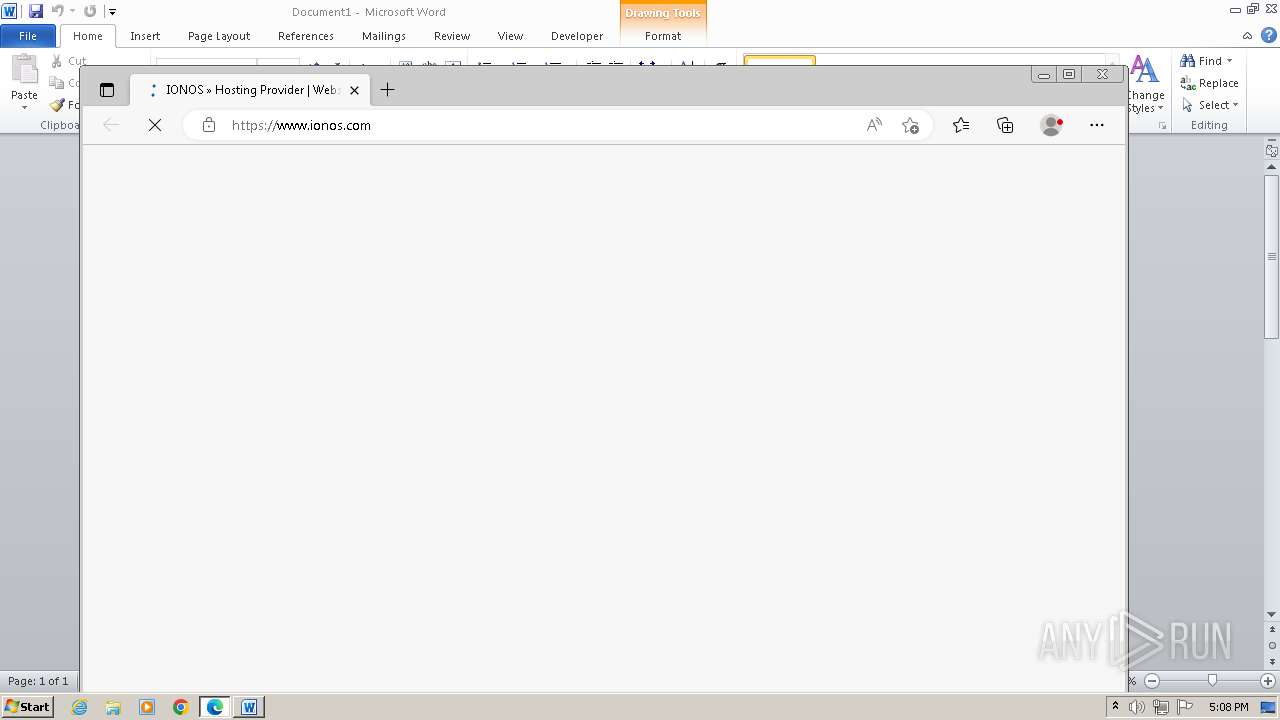
Task: Open the Review ribbon tab
Action: point(452,36)
